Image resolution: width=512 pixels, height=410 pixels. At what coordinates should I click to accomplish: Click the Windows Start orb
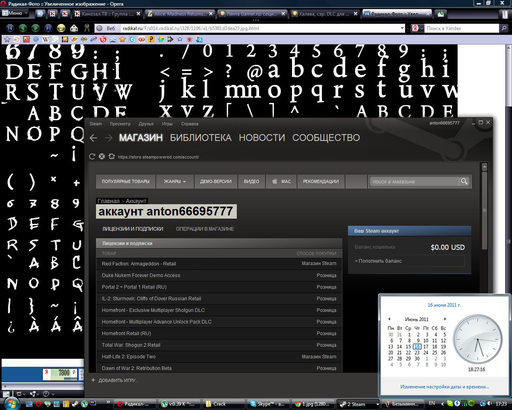(x=11, y=403)
